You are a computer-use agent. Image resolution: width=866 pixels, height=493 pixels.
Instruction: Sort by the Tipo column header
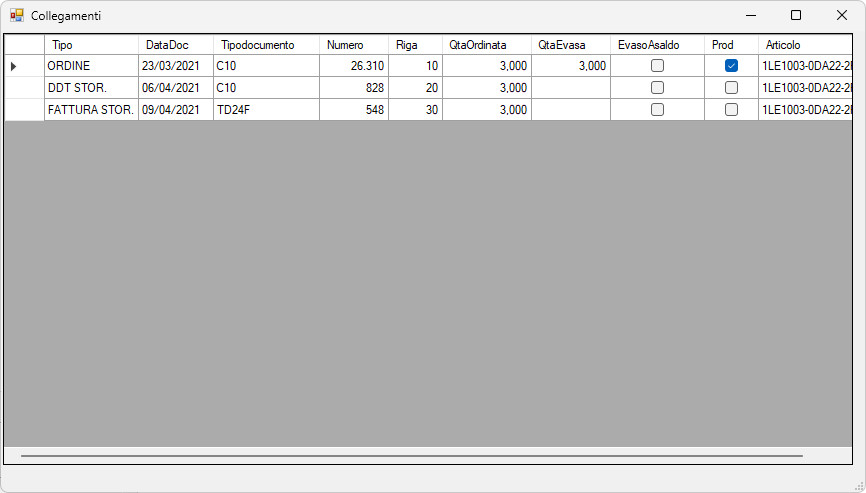pyautogui.click(x=91, y=45)
